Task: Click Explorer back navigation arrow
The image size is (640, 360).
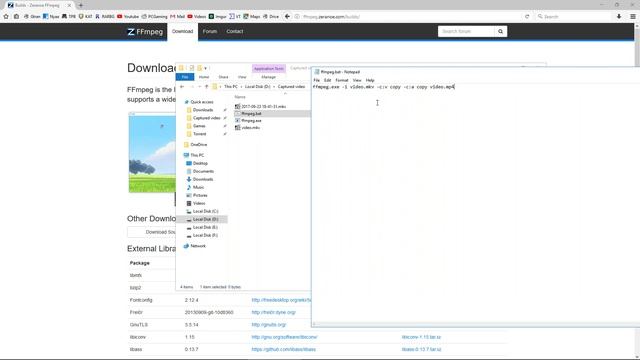Action: [182, 87]
